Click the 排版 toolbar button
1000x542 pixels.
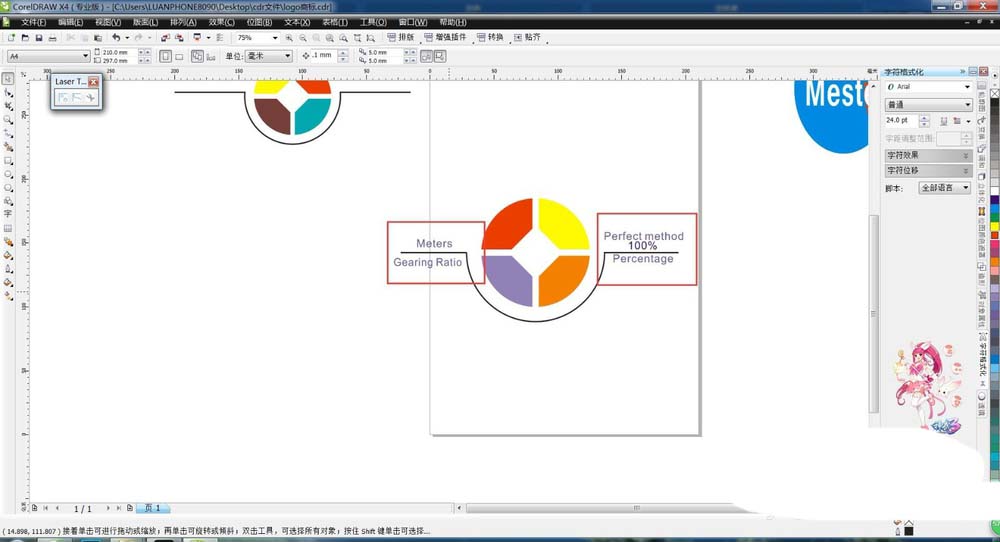tap(401, 38)
